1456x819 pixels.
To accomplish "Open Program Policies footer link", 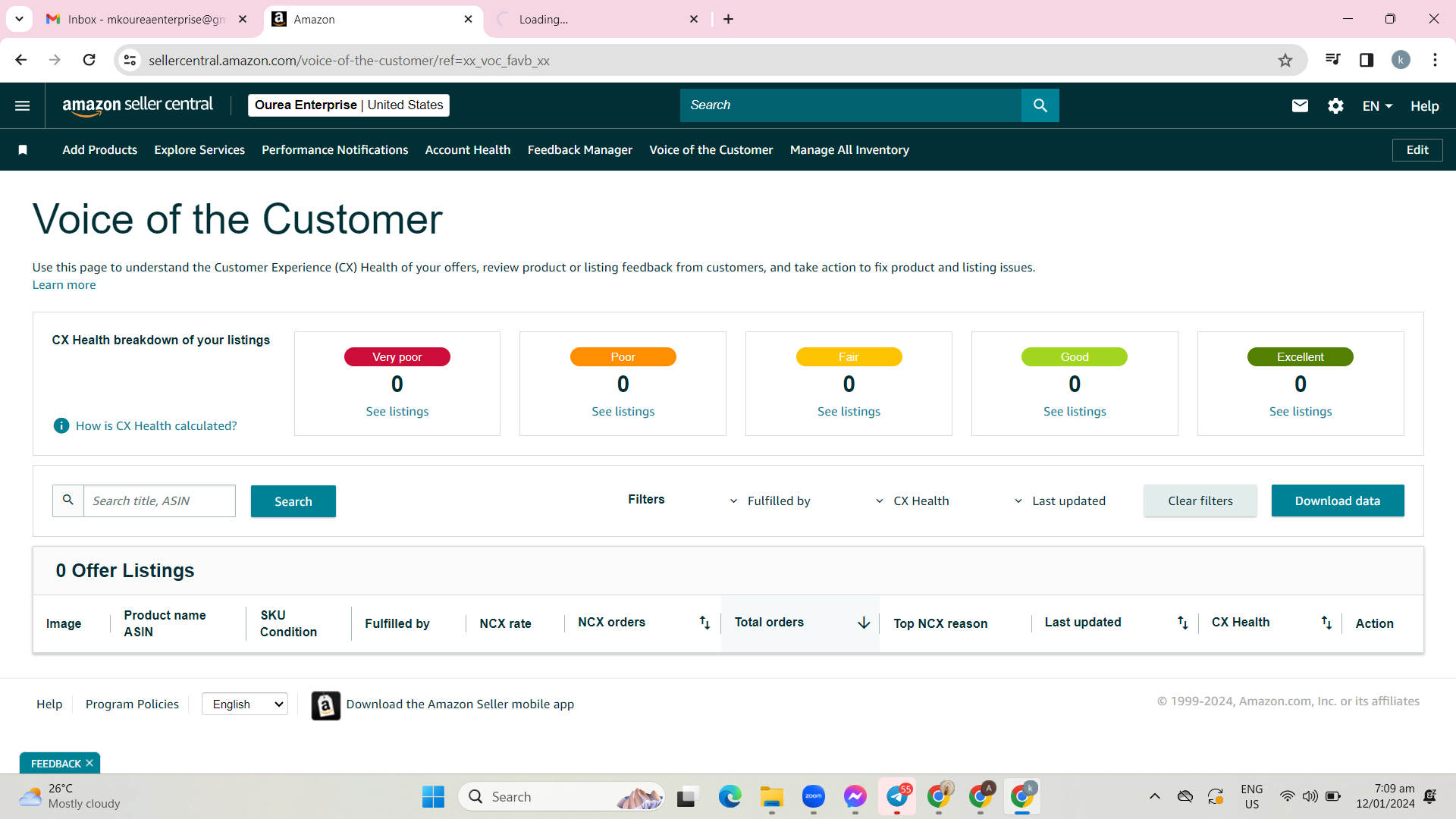I will pyautogui.click(x=132, y=704).
